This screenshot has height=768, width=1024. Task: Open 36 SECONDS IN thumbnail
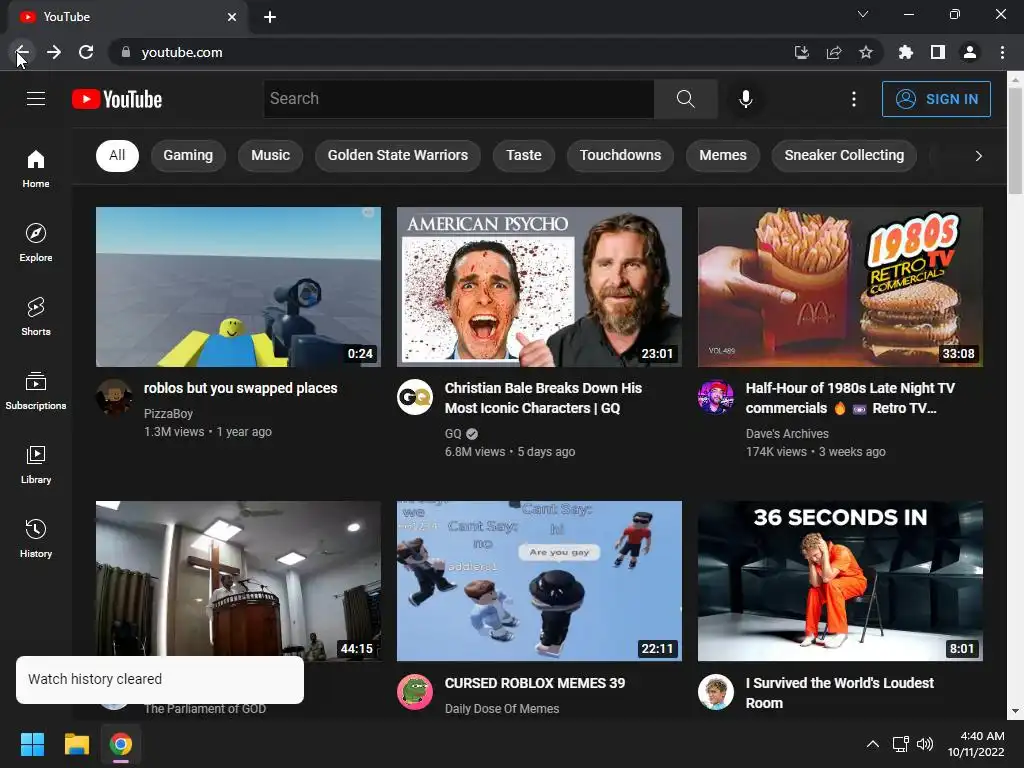840,581
